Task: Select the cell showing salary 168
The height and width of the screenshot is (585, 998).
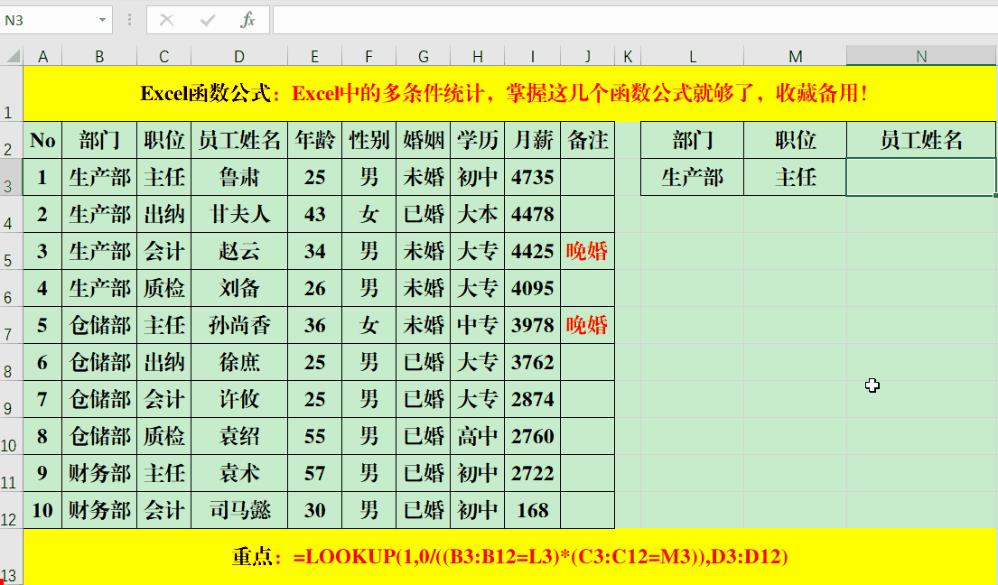Action: [x=532, y=510]
